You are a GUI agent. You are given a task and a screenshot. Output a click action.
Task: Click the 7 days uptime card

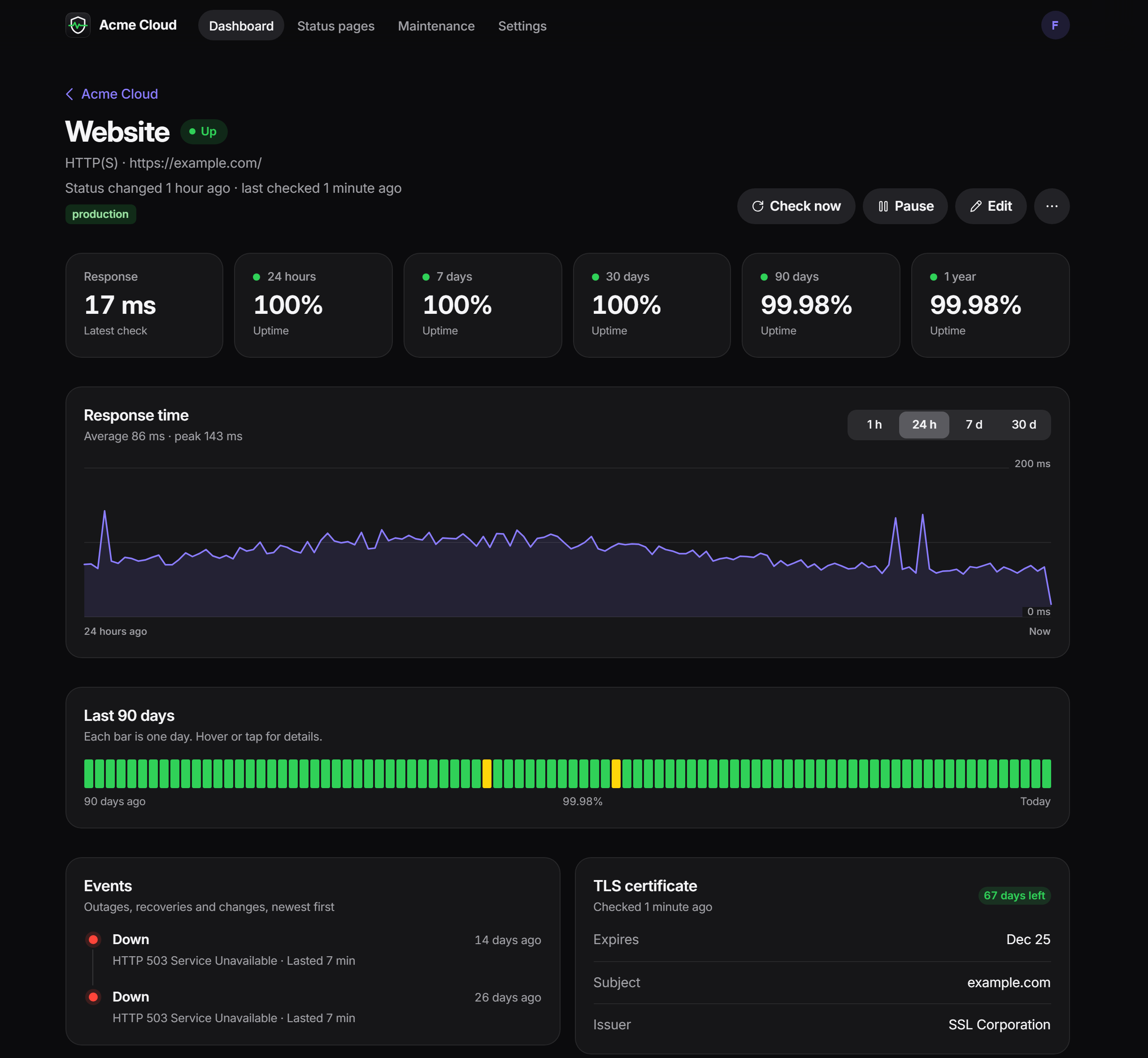(483, 305)
